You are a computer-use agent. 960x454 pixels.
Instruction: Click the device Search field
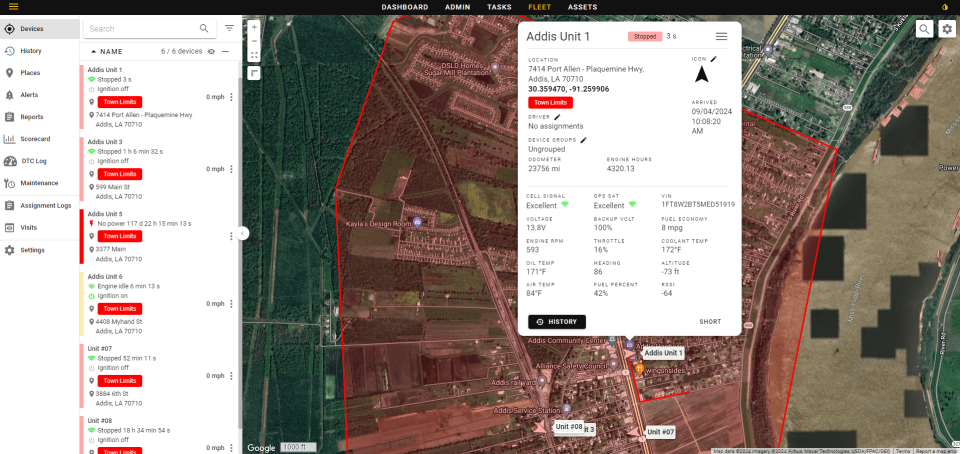click(140, 29)
